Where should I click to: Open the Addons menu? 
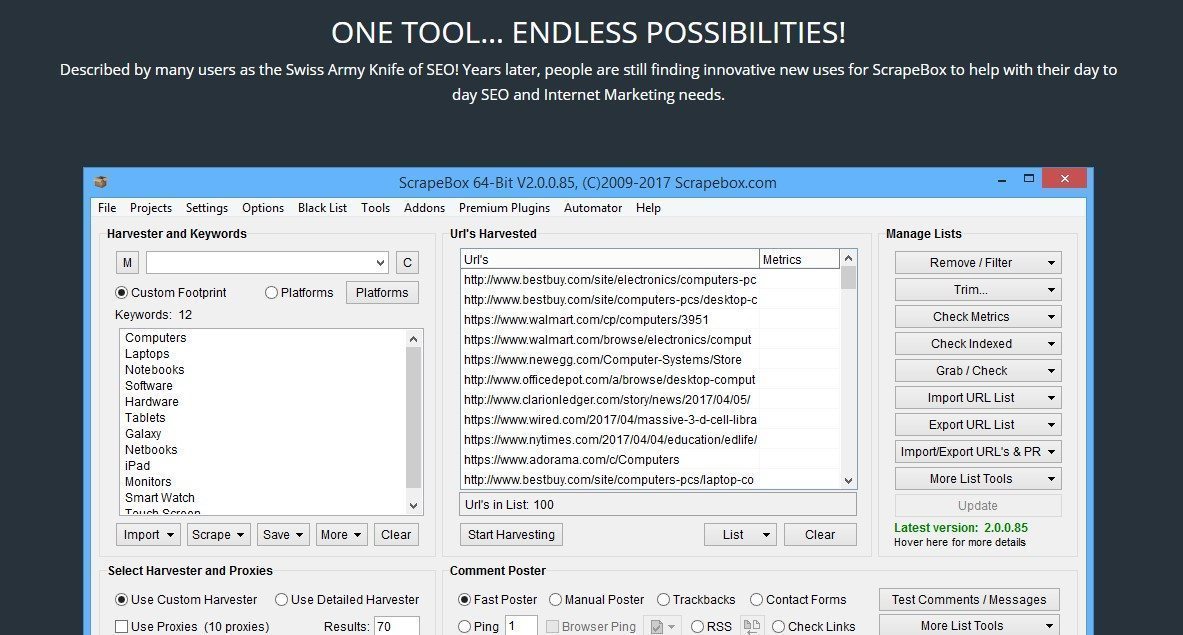click(425, 208)
